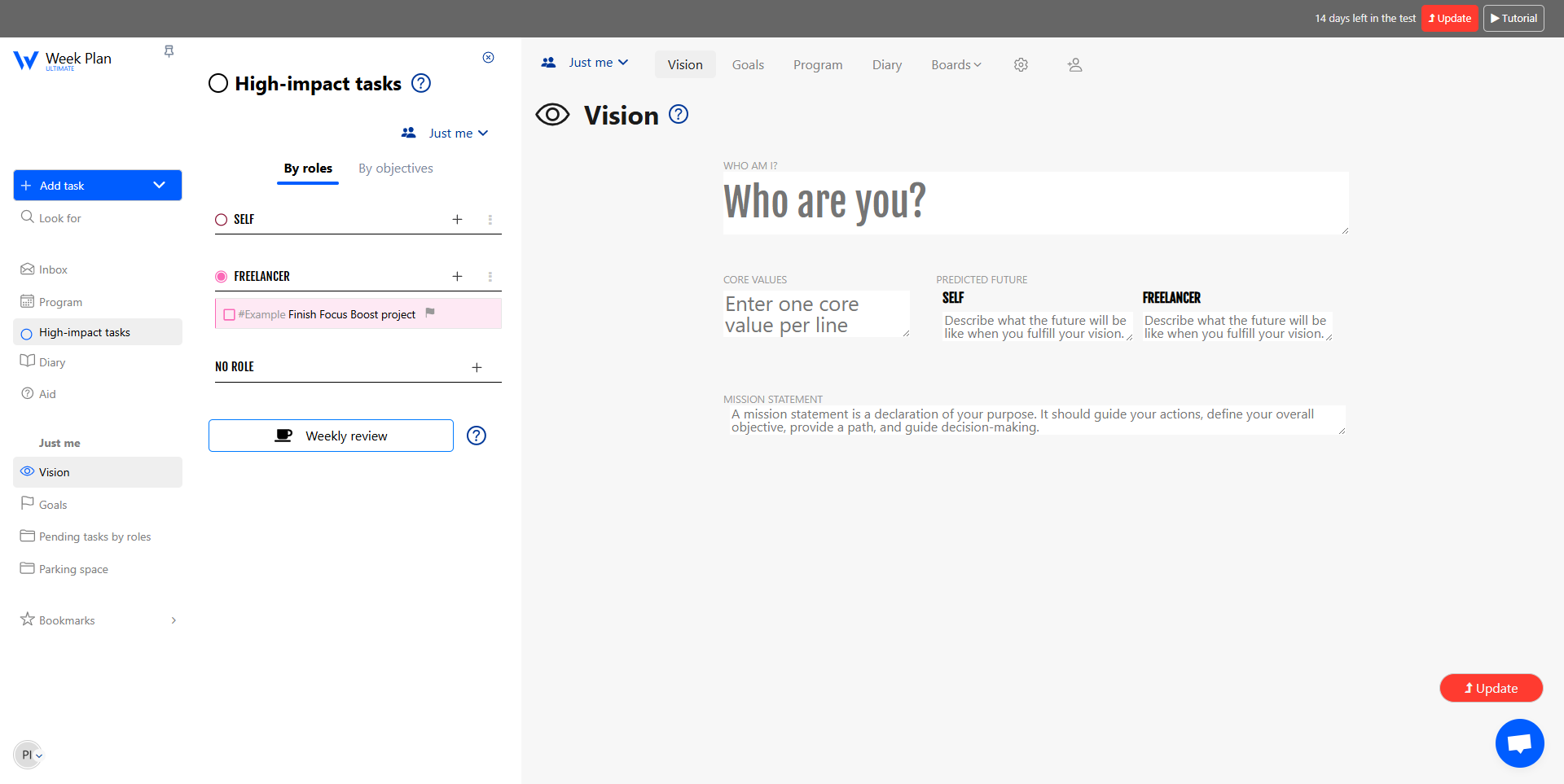1564x784 pixels.
Task: Open settings gear in top navigation
Action: [1021, 64]
